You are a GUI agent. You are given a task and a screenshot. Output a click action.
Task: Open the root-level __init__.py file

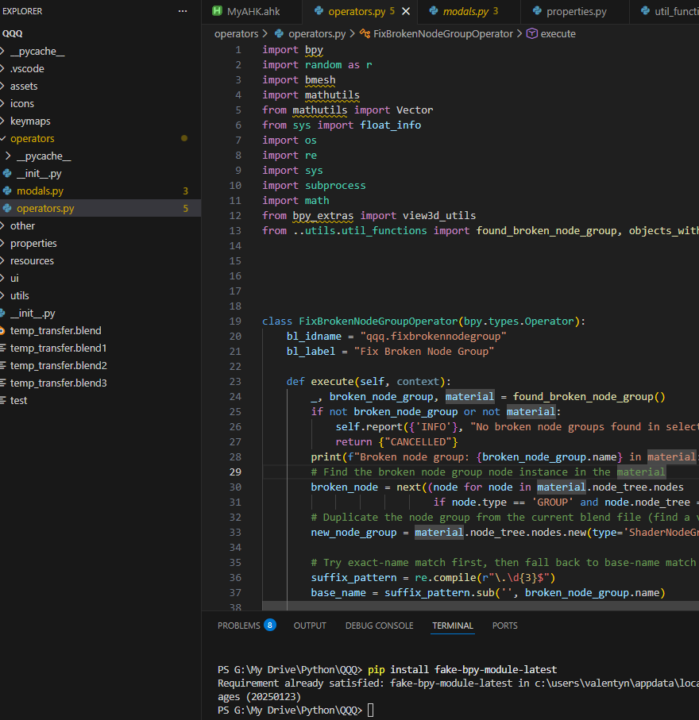[100, 313]
